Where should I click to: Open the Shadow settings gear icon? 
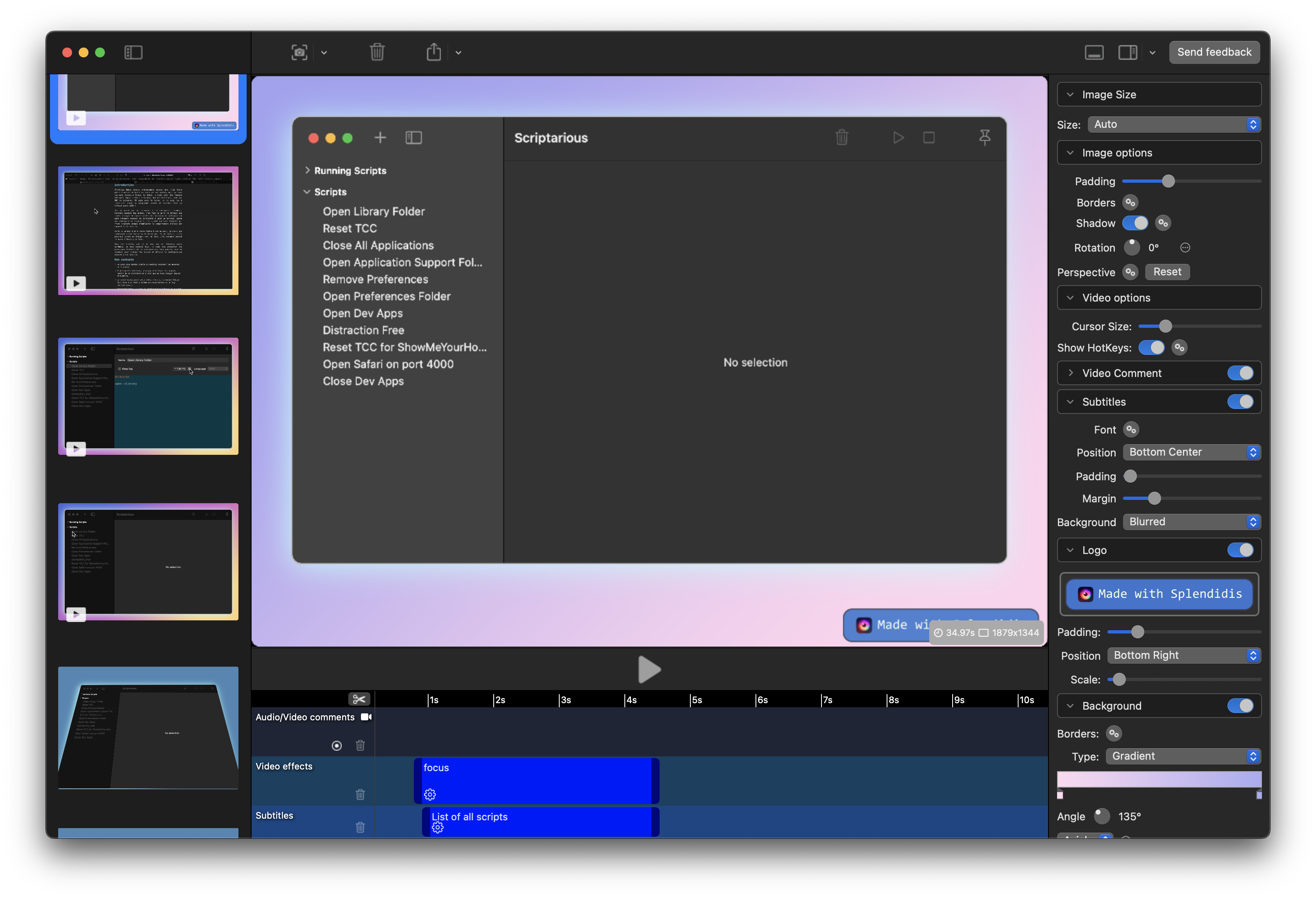coord(1163,223)
